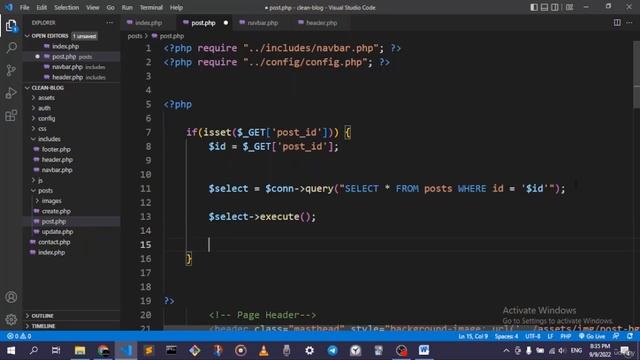Viewport: 640px width, 360px height.
Task: Open the Accounts menu icon
Action: (x=11, y=297)
